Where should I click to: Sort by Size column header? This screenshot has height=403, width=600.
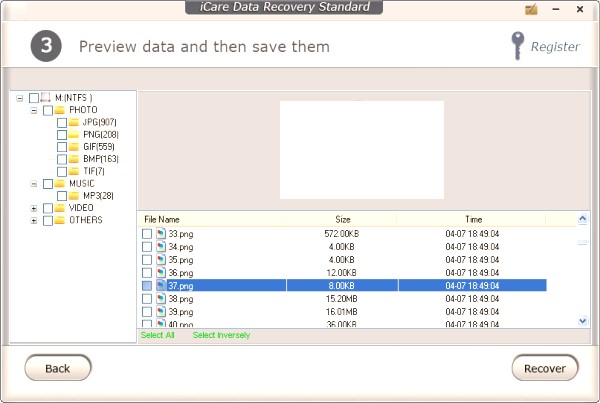click(342, 219)
